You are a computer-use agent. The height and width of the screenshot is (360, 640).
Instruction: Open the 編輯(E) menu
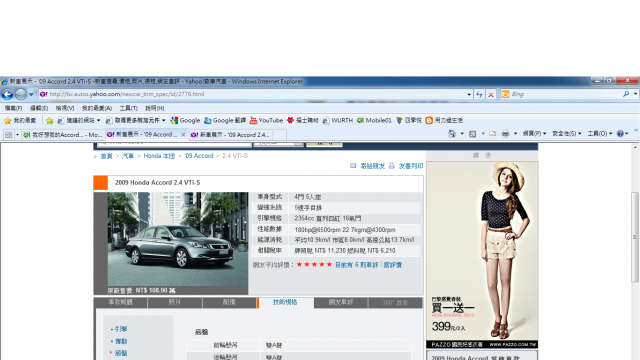pyautogui.click(x=39, y=108)
